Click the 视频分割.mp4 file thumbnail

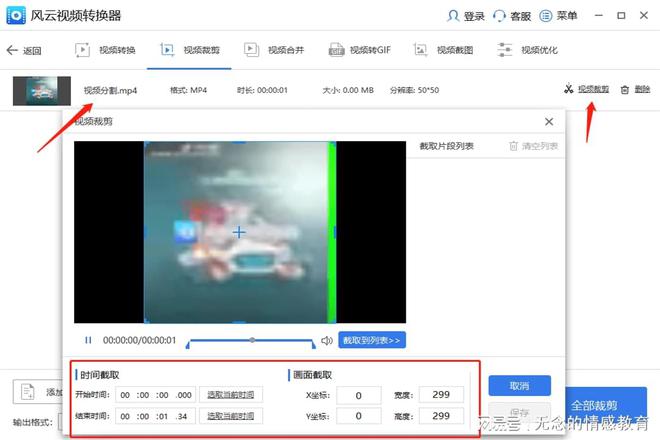click(42, 91)
